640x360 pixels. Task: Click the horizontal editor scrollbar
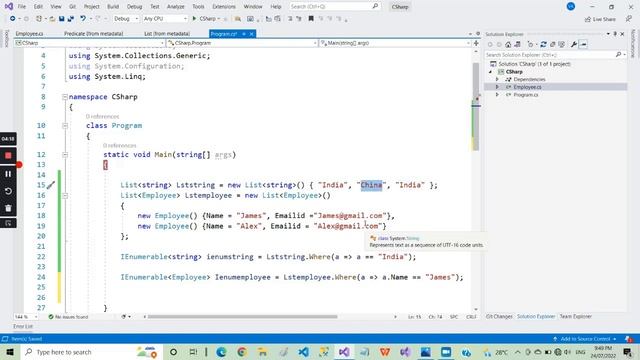point(242,317)
